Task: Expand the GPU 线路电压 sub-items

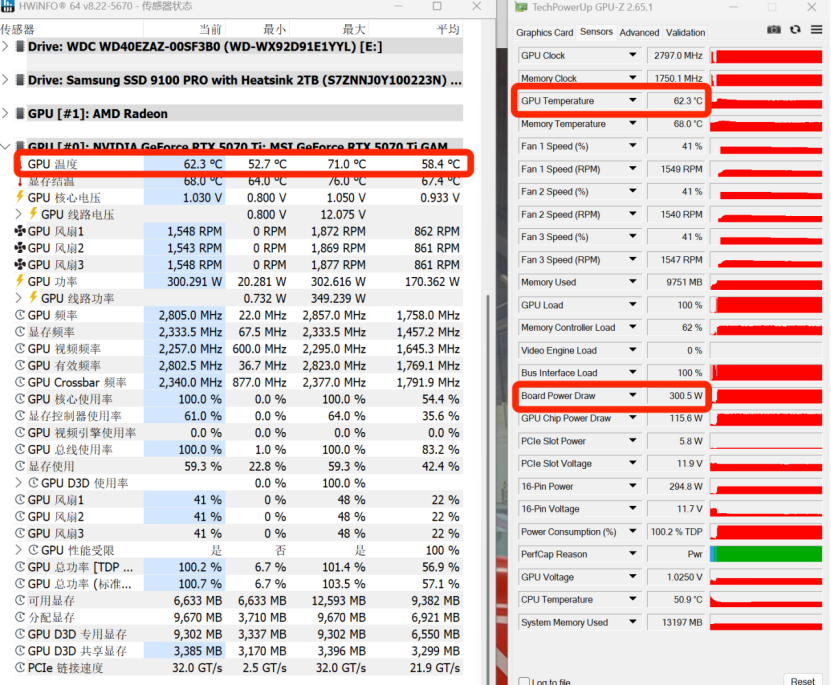Action: [19, 214]
